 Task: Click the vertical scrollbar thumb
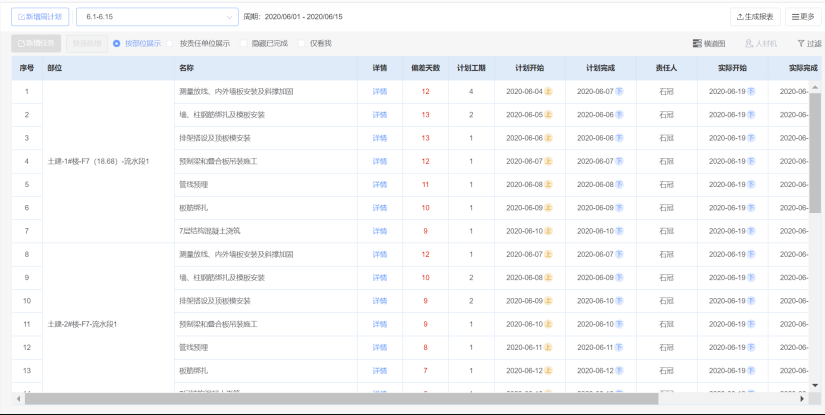pyautogui.click(x=815, y=153)
